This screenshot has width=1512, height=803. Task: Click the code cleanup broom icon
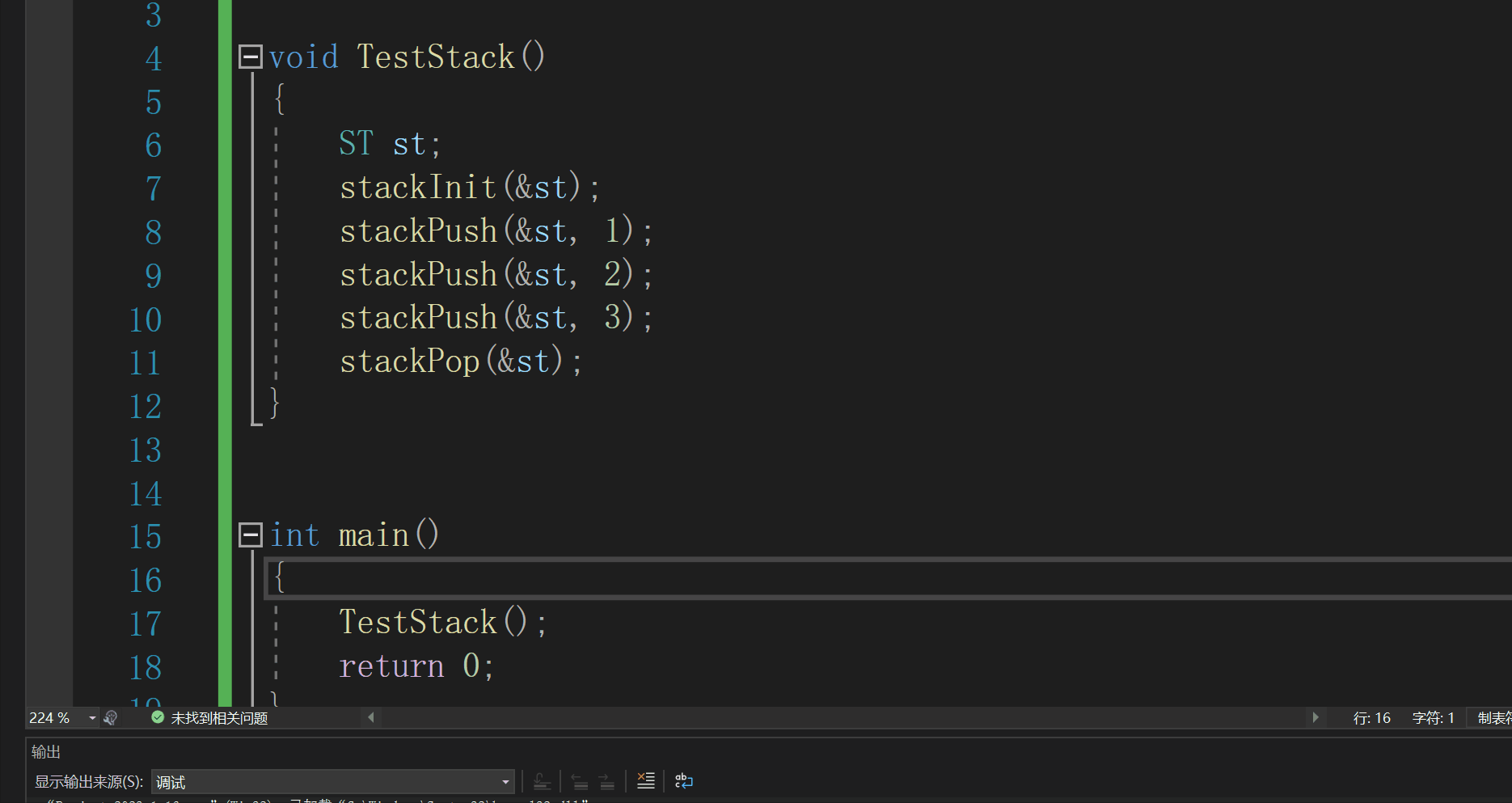pos(111,718)
